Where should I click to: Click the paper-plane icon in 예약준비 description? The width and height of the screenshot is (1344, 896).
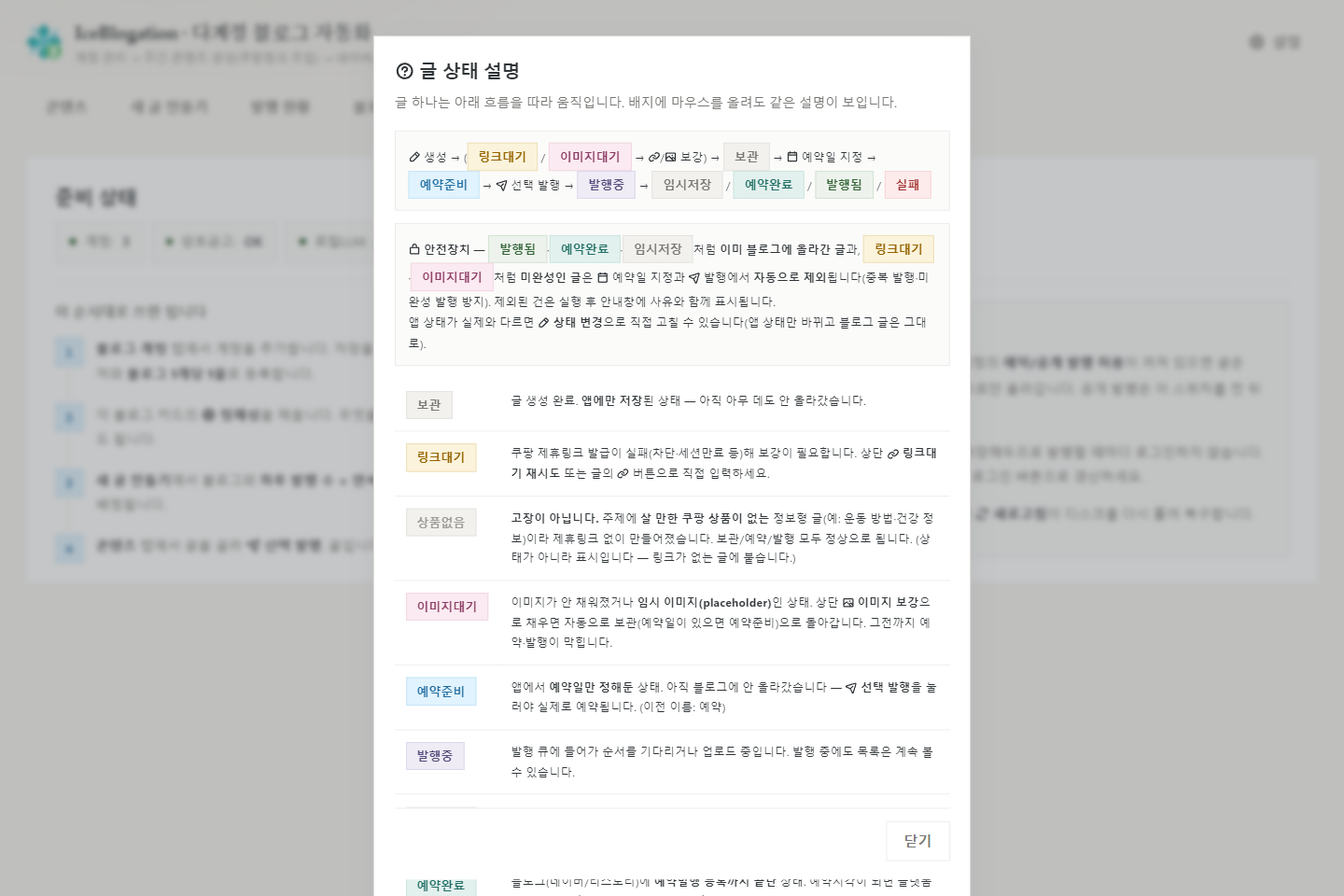click(x=851, y=688)
